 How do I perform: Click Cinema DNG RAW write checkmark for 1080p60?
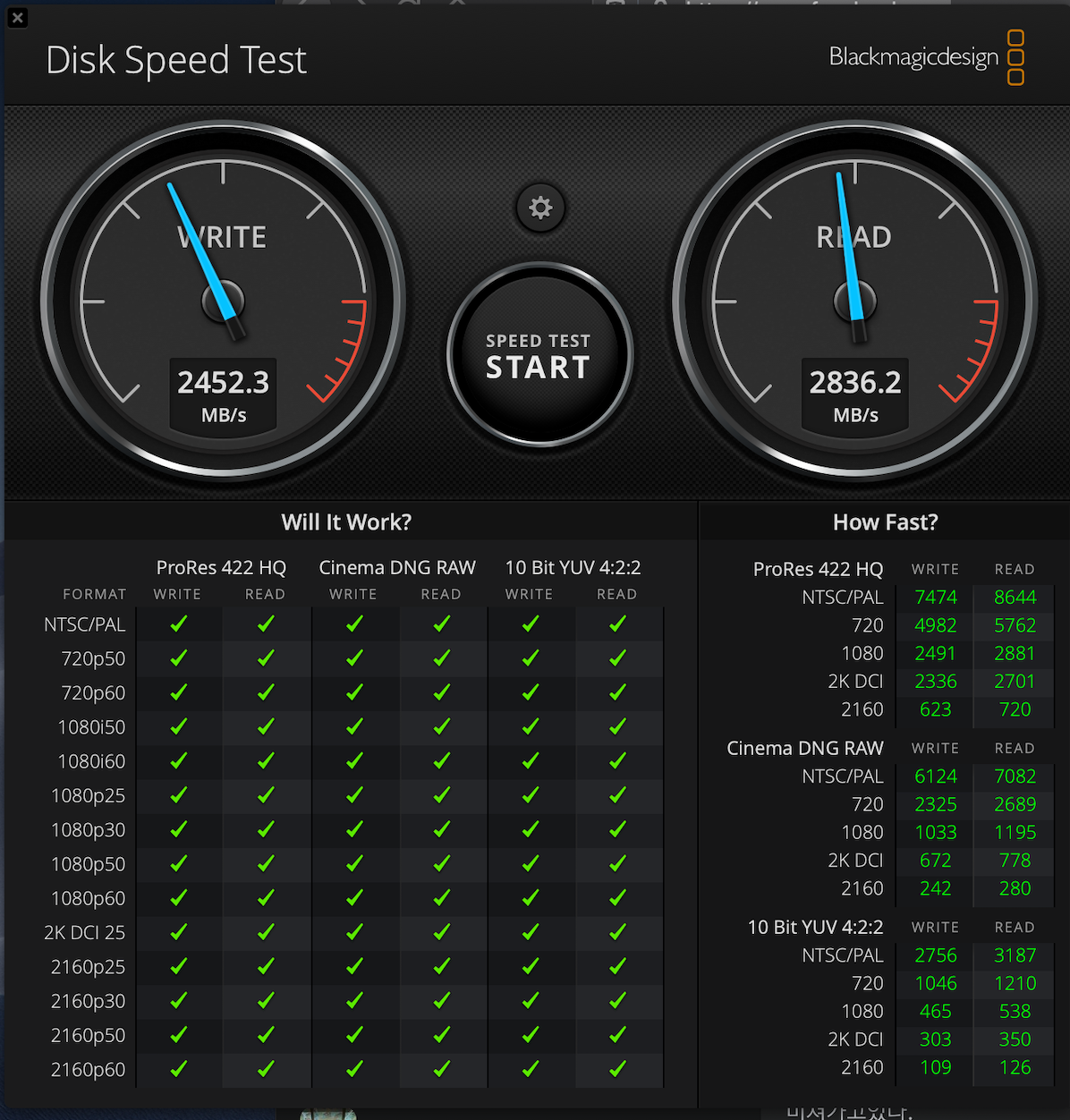pyautogui.click(x=354, y=898)
